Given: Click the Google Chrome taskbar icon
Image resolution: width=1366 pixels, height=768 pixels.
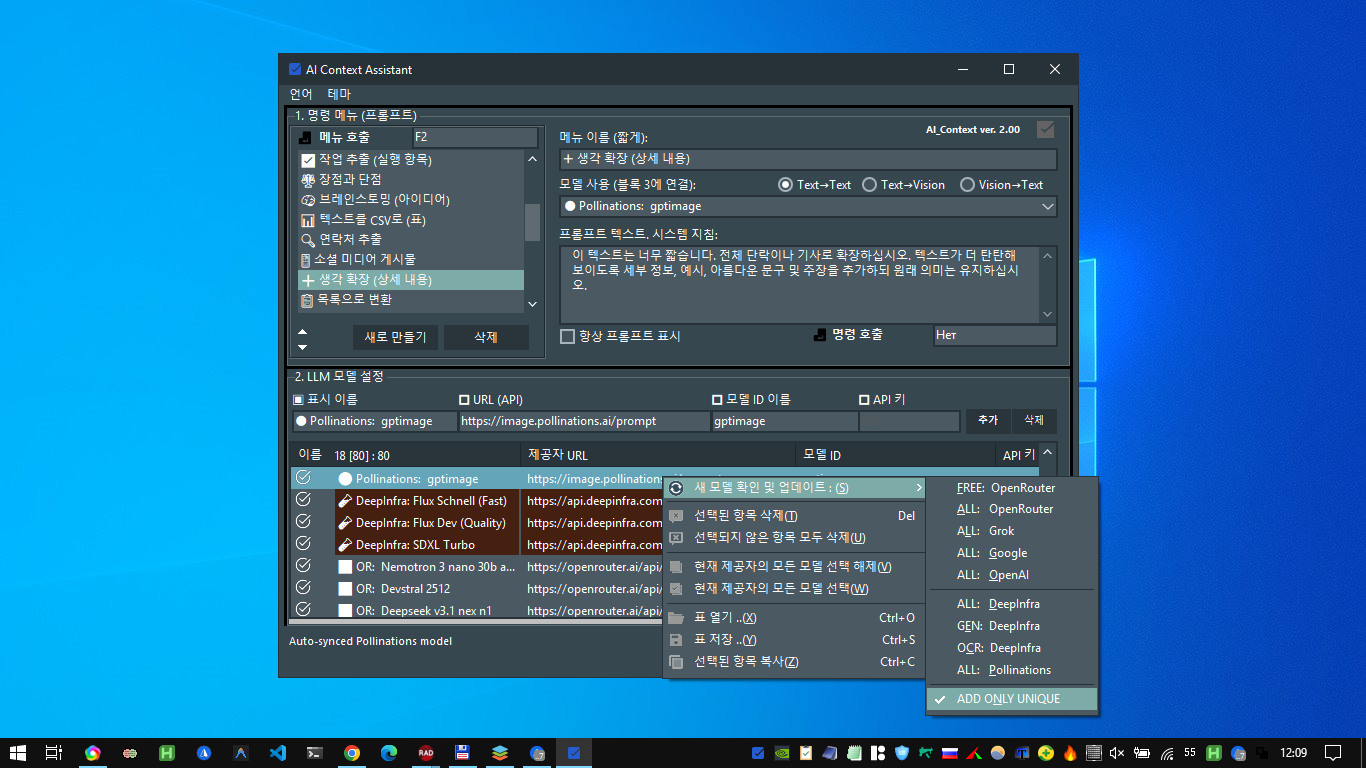Looking at the screenshot, I should tap(352, 753).
